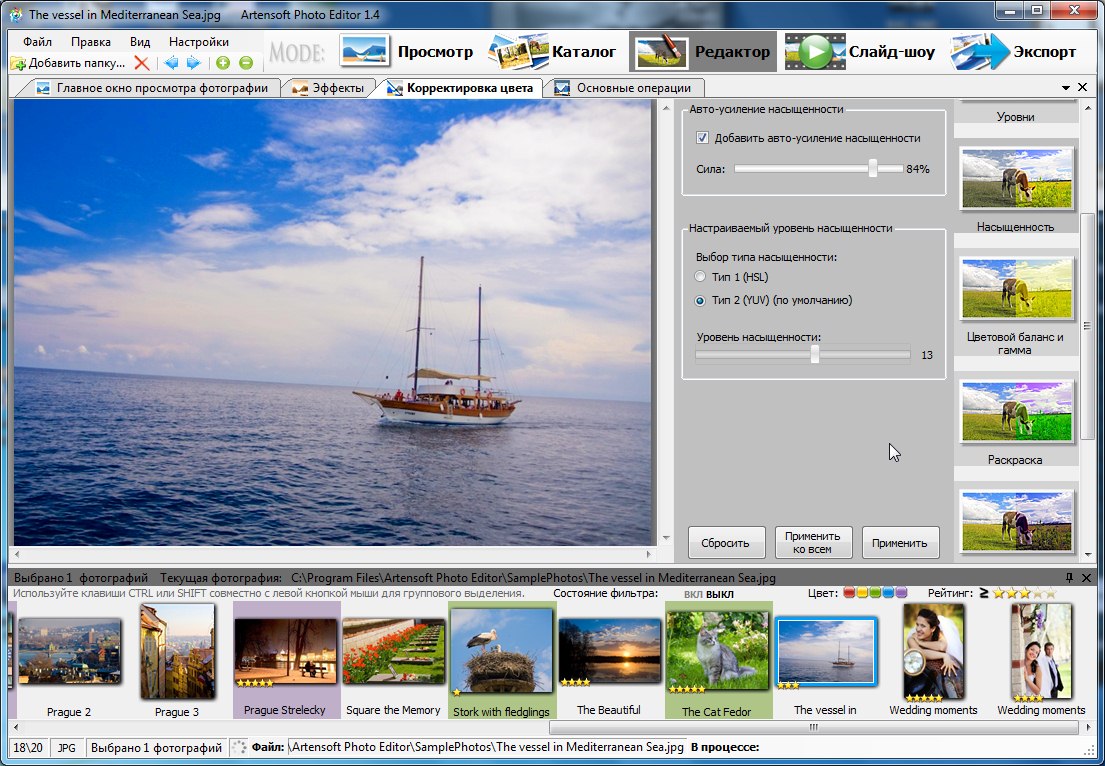Open the Настройки menu
1105x766 pixels.
click(199, 42)
